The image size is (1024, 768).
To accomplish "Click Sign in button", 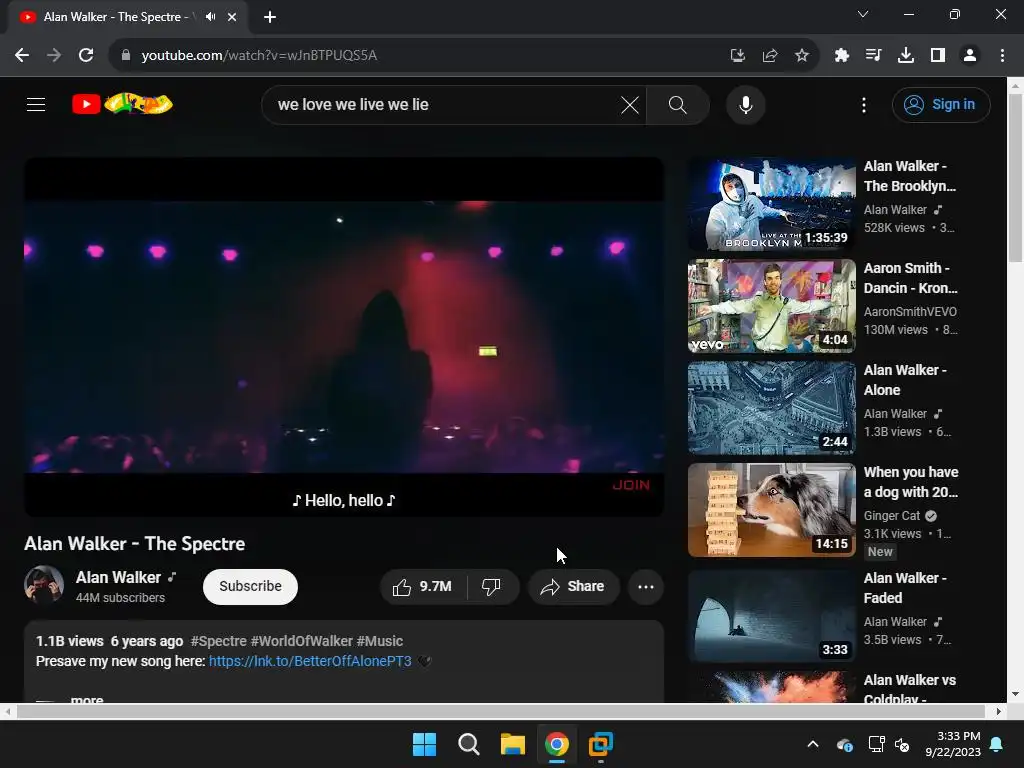I will pyautogui.click(x=941, y=104).
